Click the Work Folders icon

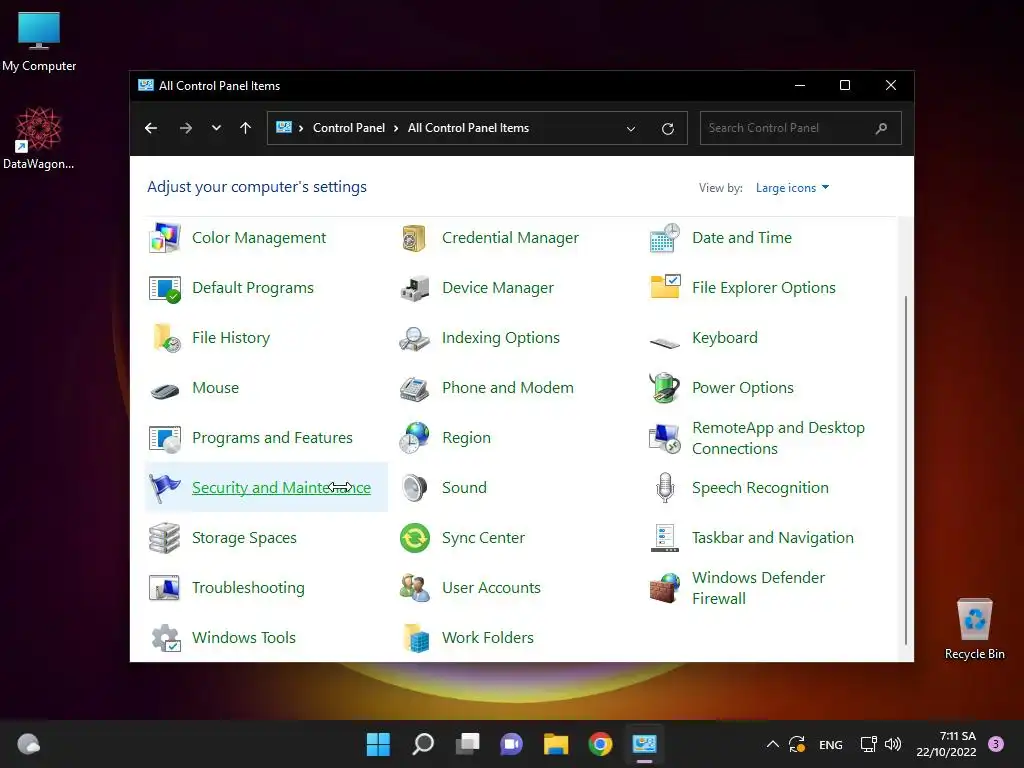pos(415,638)
